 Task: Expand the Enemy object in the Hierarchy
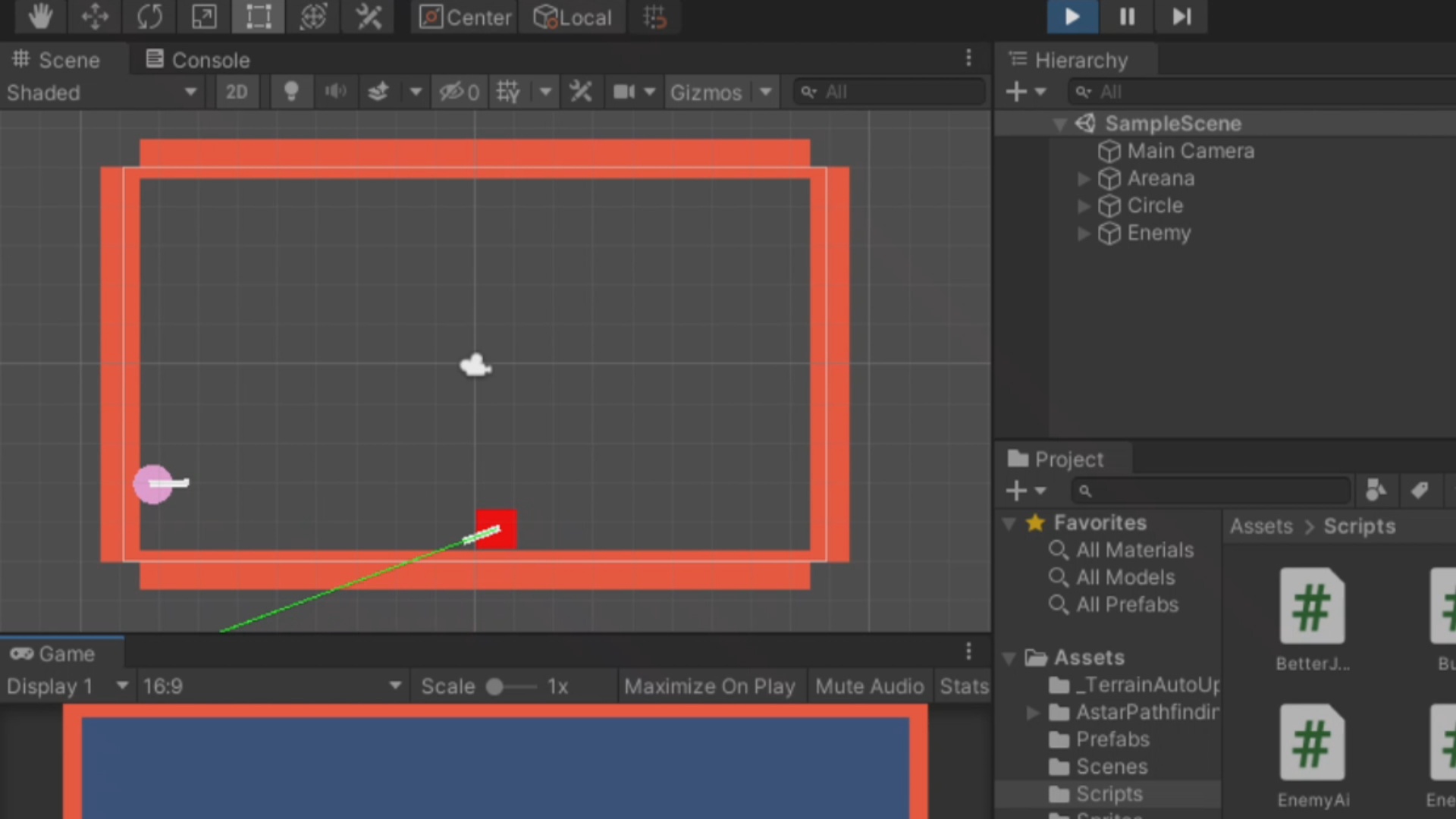1083,234
